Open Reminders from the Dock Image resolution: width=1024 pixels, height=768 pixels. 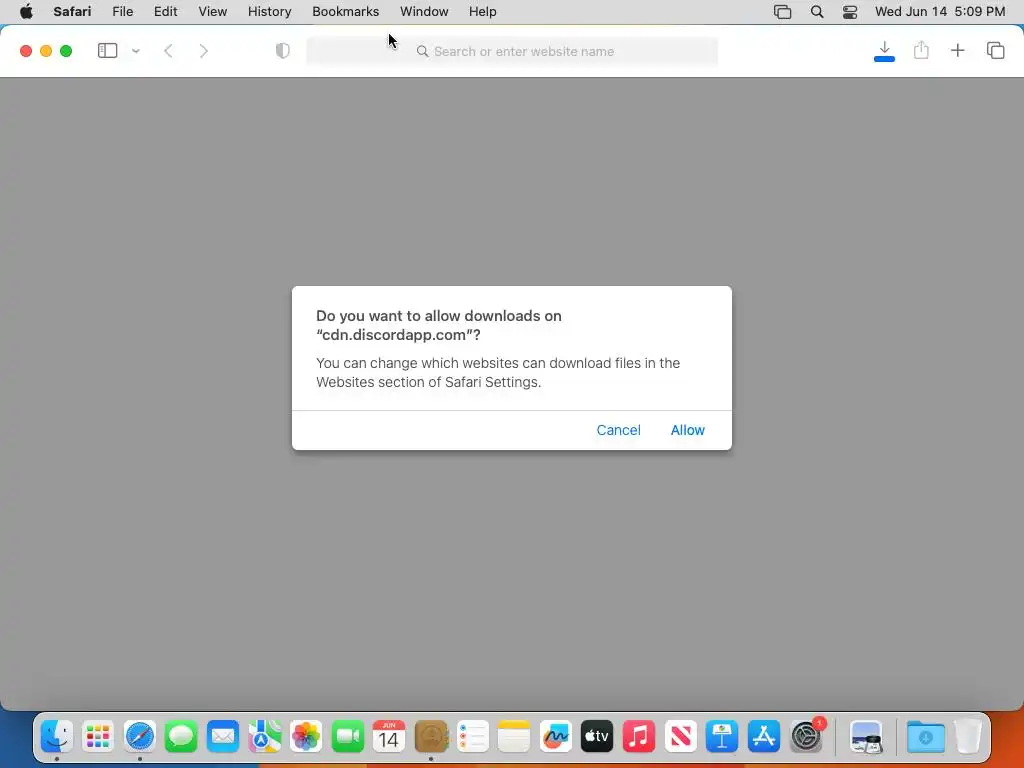click(472, 737)
